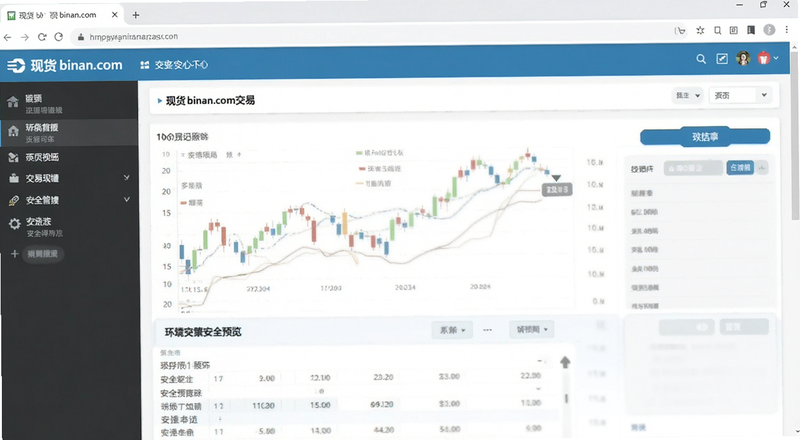This screenshot has height=440, width=800.
Task: Click the red gift icon in header
Action: [763, 58]
